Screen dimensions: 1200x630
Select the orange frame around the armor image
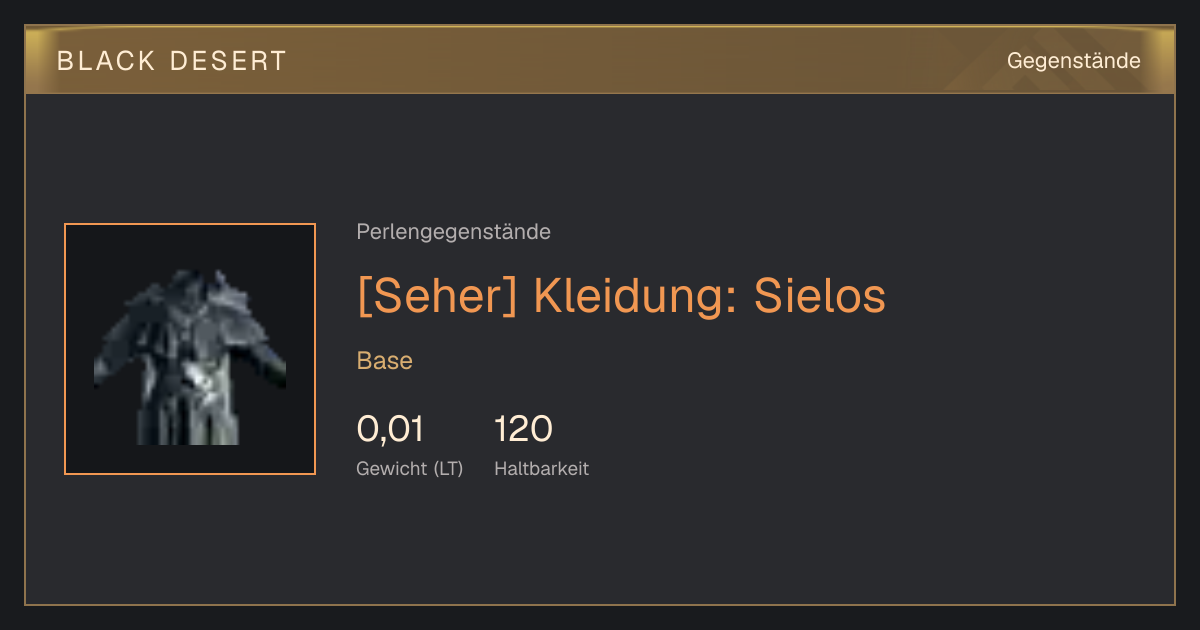[190, 349]
